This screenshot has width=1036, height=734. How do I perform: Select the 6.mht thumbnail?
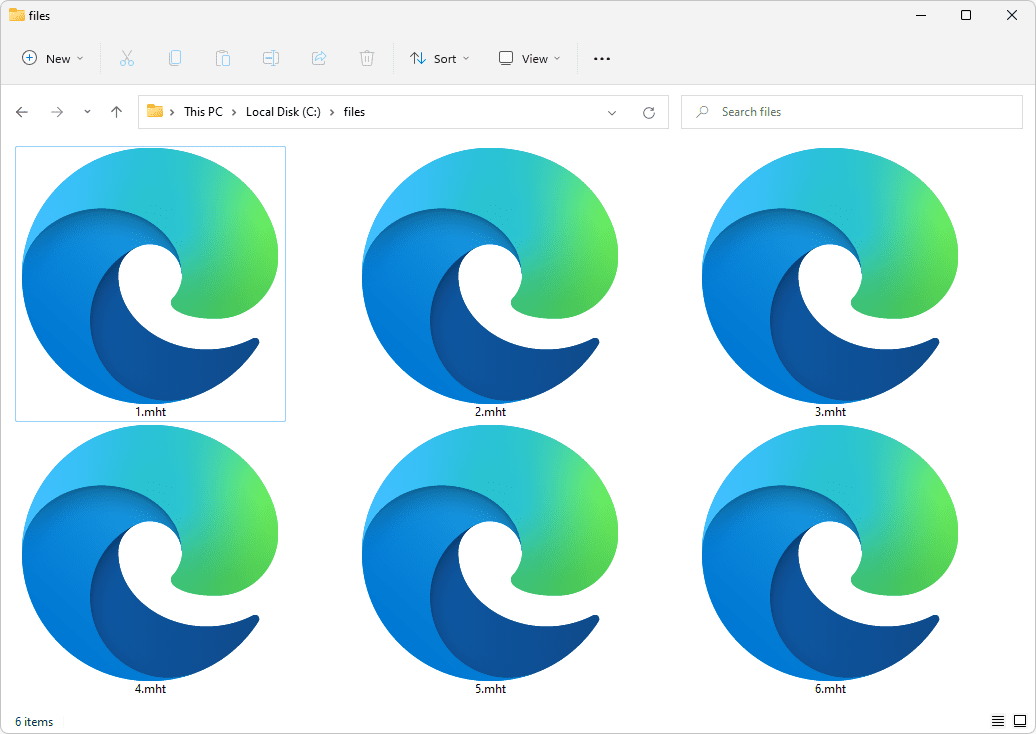pos(830,552)
